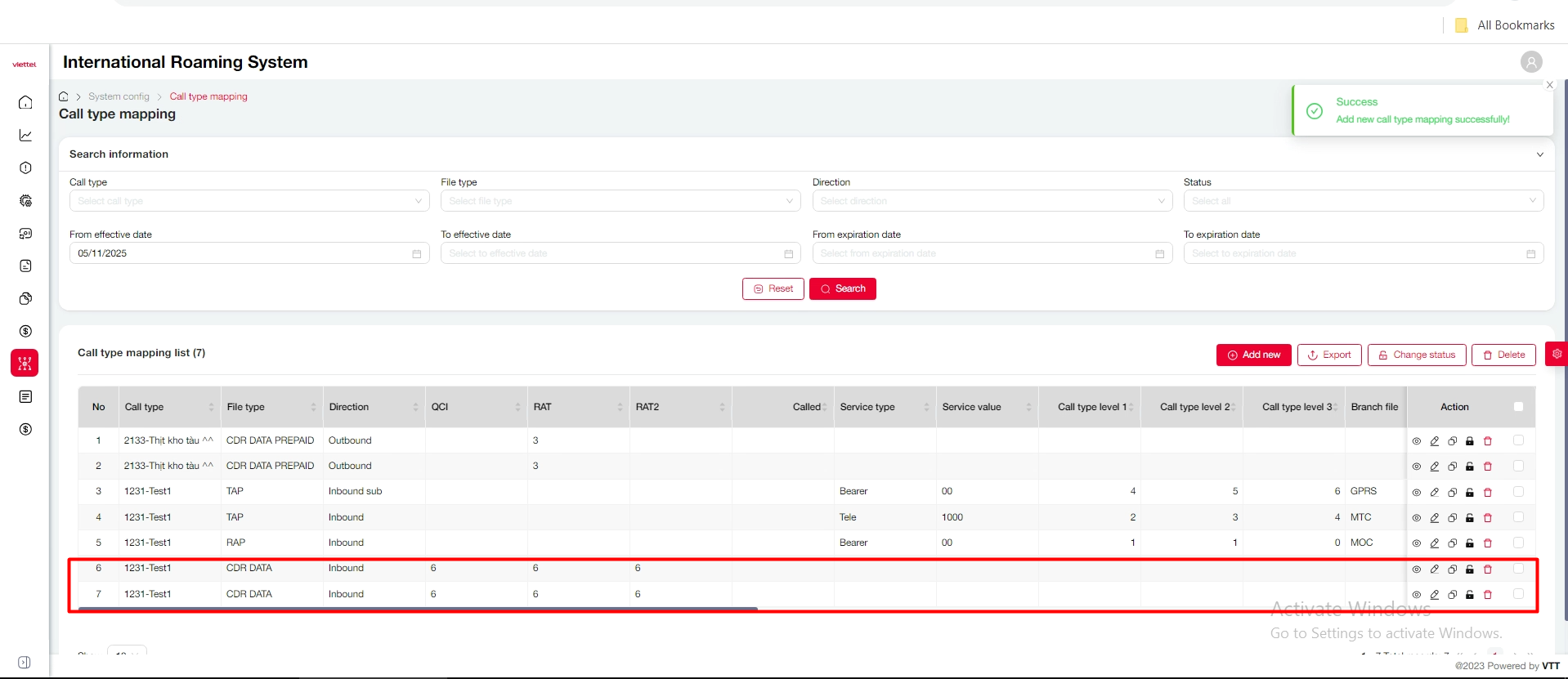This screenshot has width=1568, height=679.
Task: Click the lock icon in row 4
Action: (1470, 518)
